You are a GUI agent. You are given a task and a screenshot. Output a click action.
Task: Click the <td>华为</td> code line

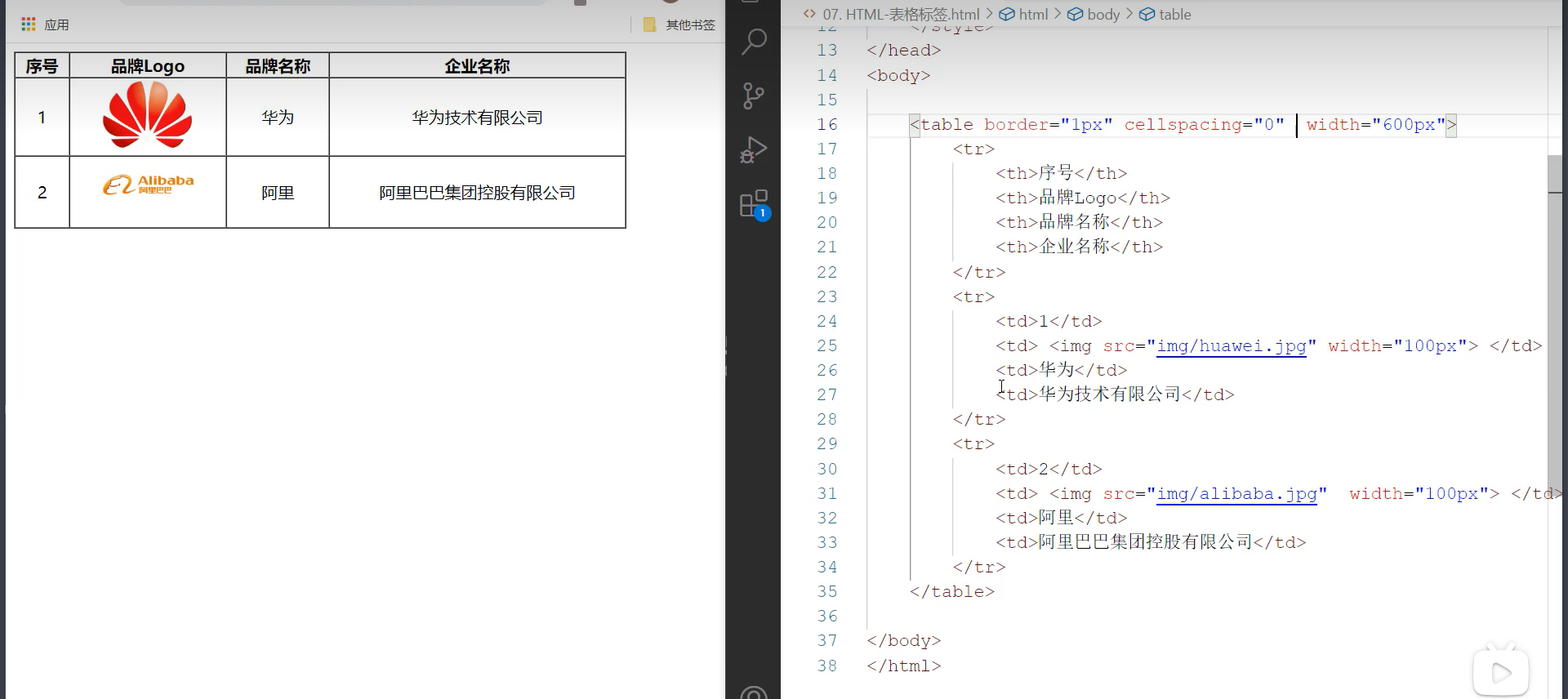1061,370
